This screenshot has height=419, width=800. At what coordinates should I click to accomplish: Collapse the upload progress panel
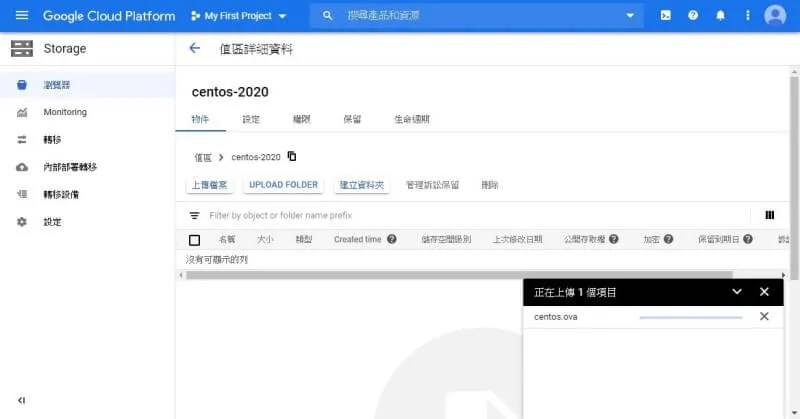[737, 292]
